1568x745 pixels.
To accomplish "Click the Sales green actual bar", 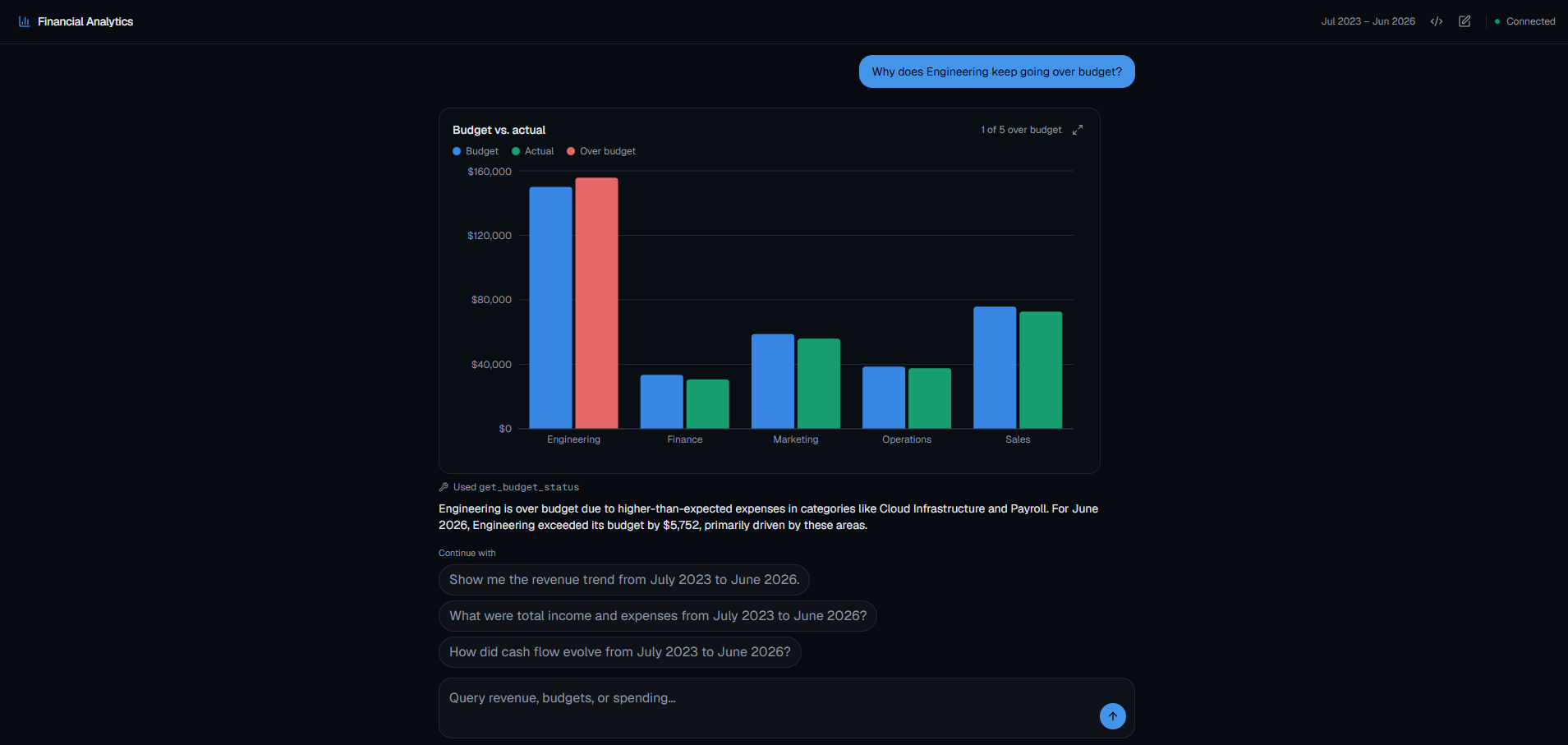I will 1041,370.
